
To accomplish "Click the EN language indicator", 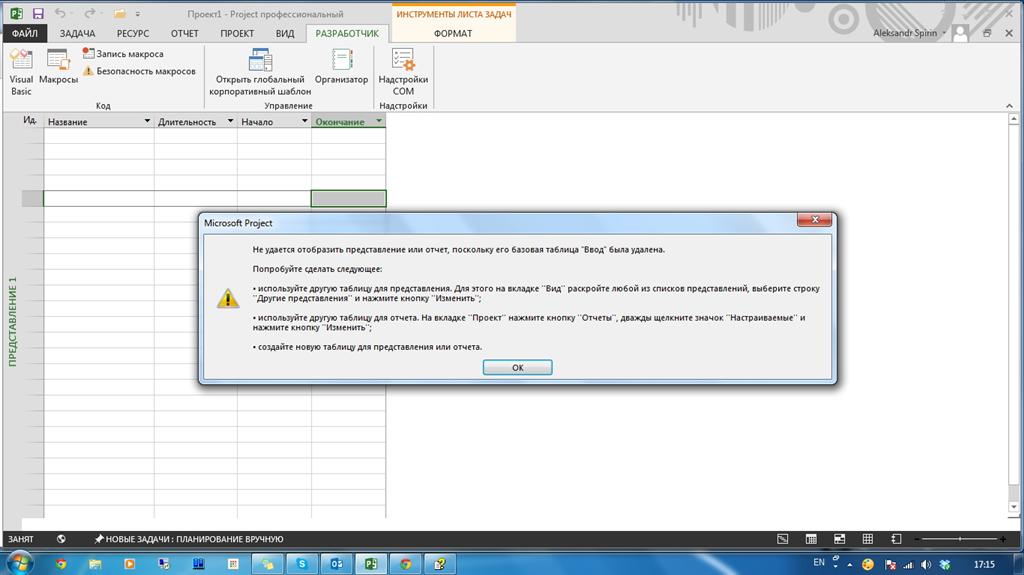I will click(x=819, y=562).
